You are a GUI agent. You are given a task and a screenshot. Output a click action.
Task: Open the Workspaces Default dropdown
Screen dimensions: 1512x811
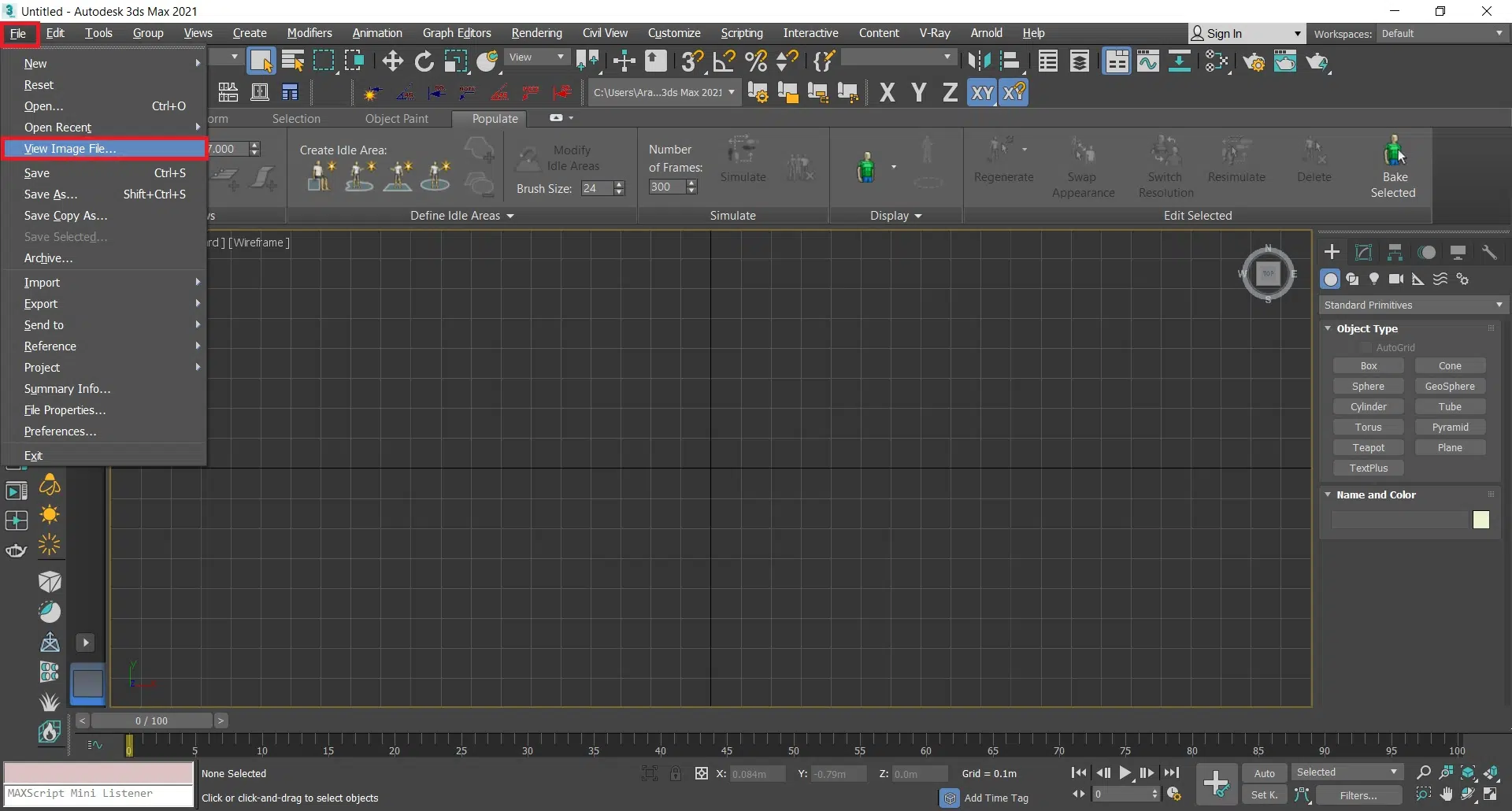tap(1442, 33)
